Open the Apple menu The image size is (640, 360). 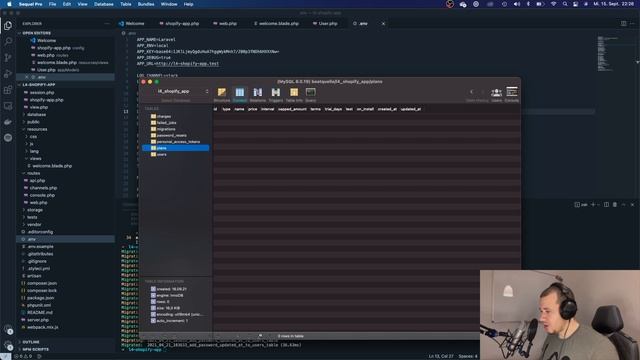[x=9, y=4]
